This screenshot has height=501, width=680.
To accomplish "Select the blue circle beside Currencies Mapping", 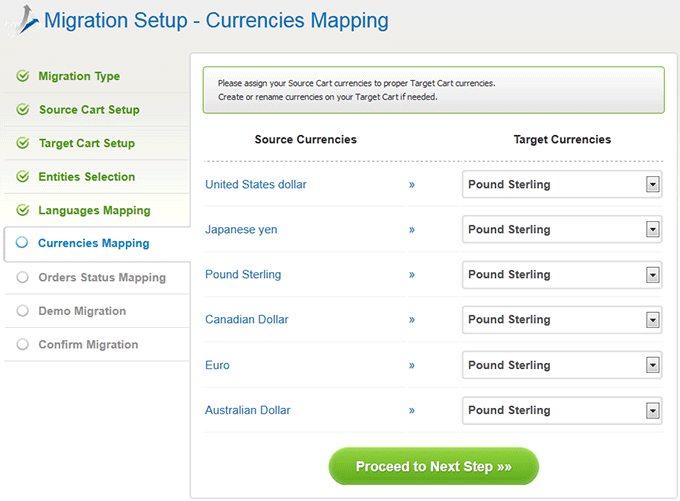I will [22, 242].
